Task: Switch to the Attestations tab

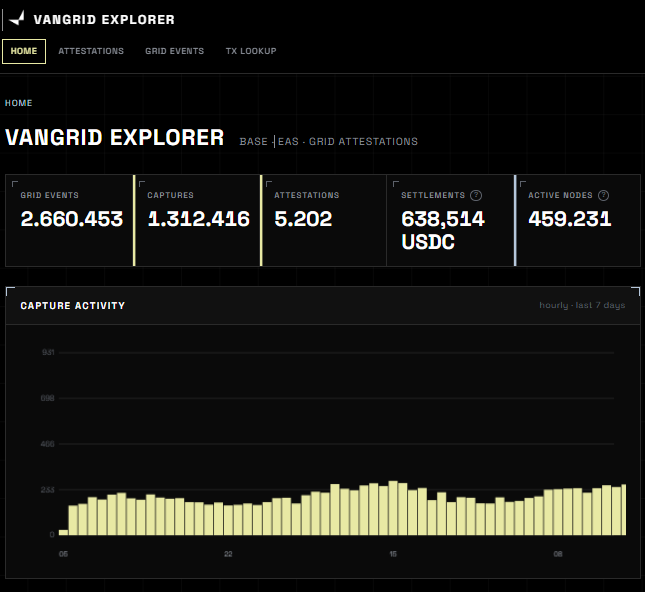Action: 91,51
